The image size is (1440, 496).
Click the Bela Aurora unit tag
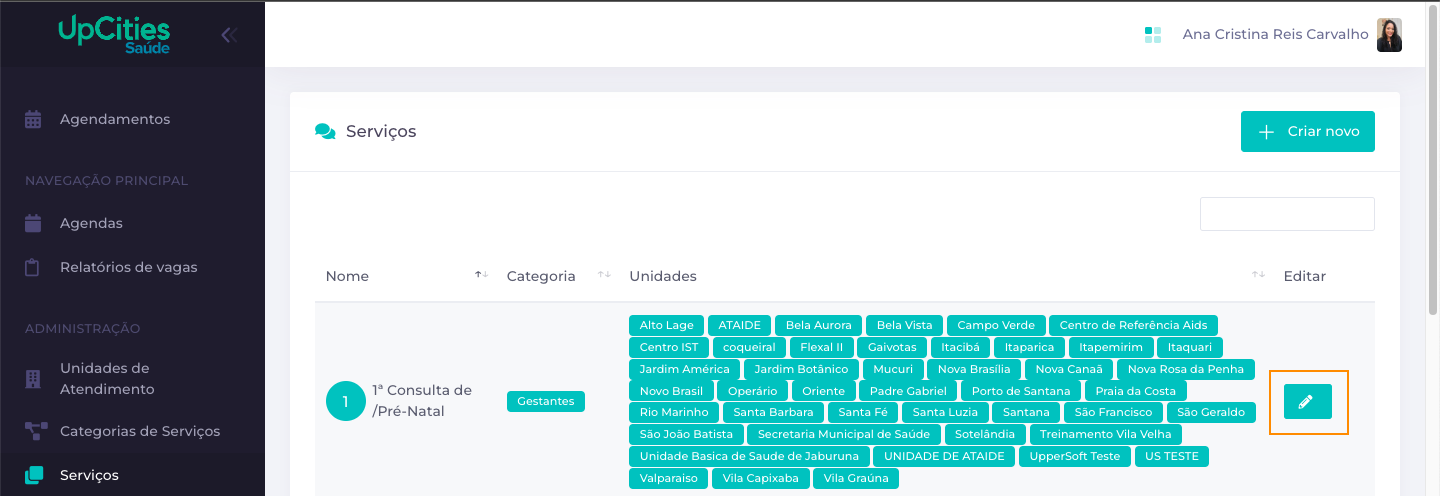point(819,325)
